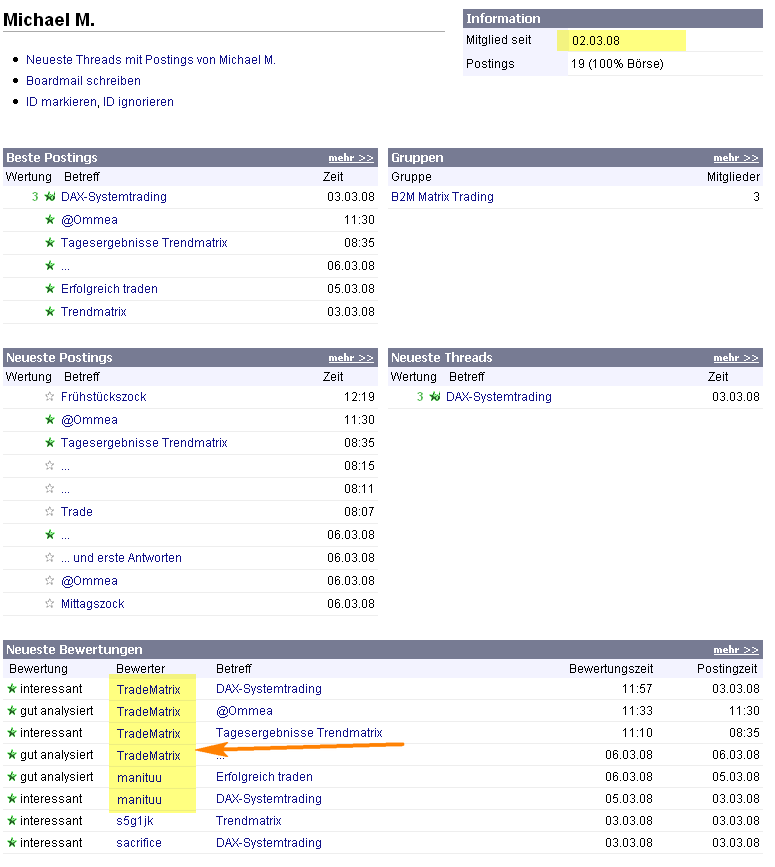Screen dimensions: 775x867
Task: Click the green star beside the DAX-Systemtrading thread in Neueste Threads
Action: [x=437, y=397]
